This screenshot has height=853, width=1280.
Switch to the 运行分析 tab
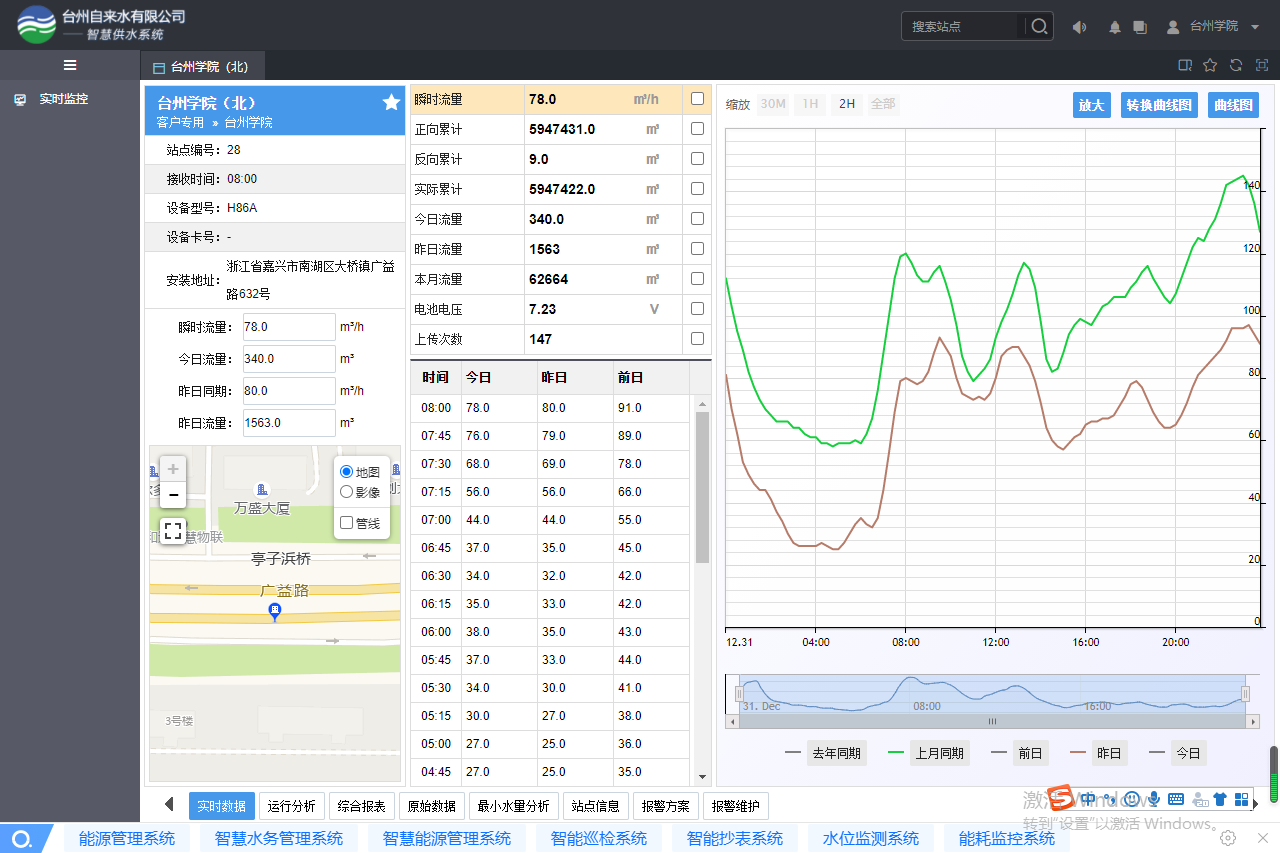tap(292, 806)
